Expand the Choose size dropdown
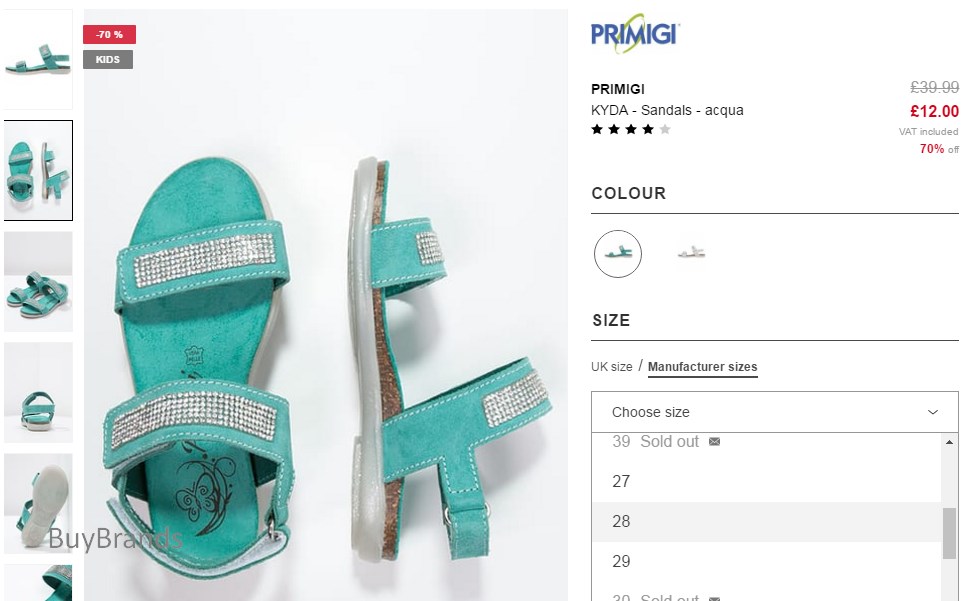 (775, 412)
